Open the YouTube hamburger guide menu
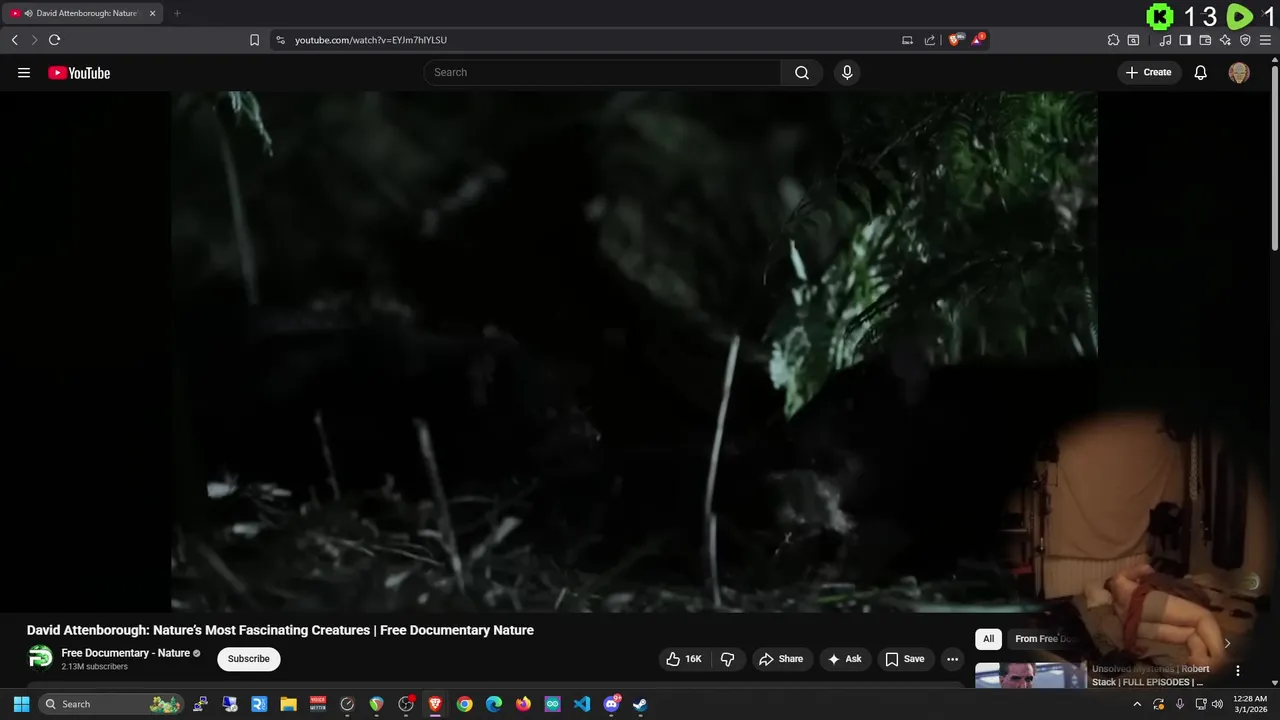1280x720 pixels. [24, 72]
